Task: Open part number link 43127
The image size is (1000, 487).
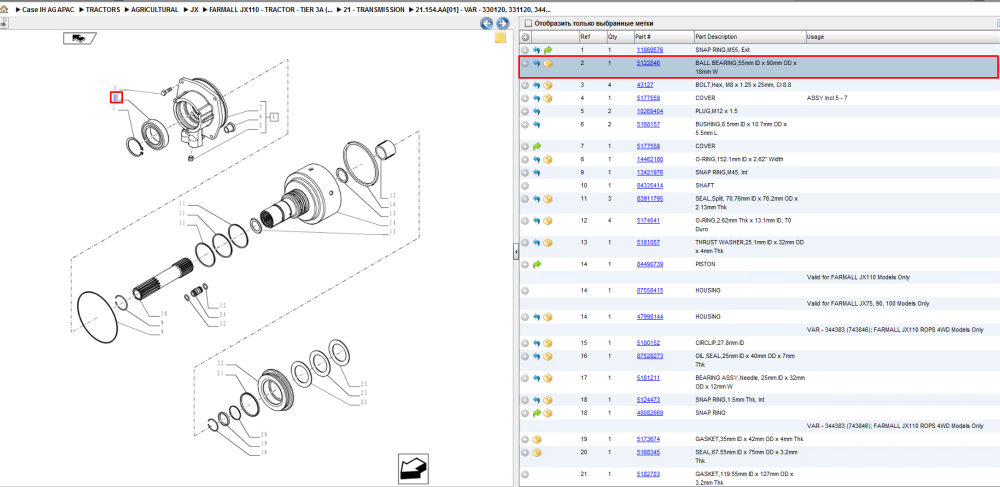Action: pyautogui.click(x=644, y=85)
